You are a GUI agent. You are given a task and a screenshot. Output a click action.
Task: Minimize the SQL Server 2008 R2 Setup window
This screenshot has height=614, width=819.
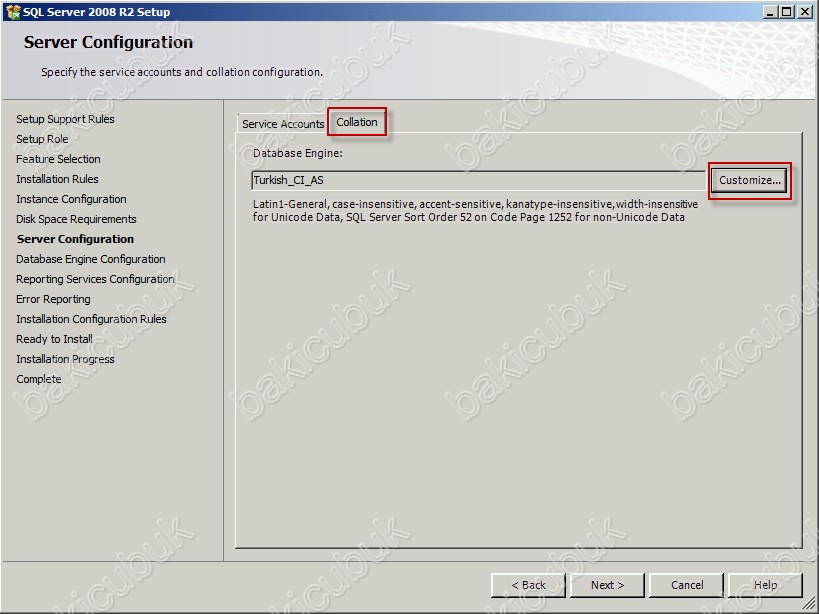769,11
